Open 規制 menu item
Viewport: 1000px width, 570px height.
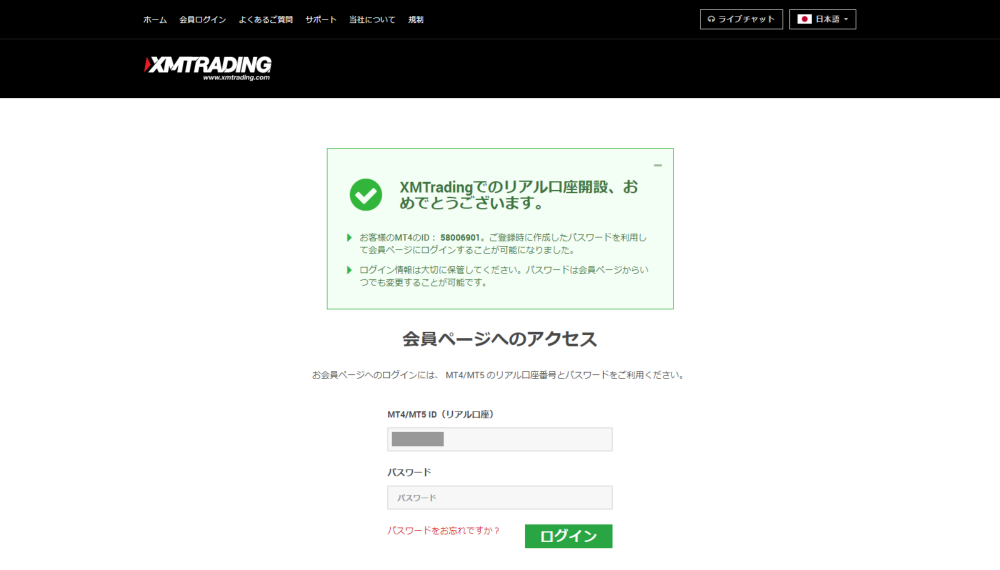416,20
